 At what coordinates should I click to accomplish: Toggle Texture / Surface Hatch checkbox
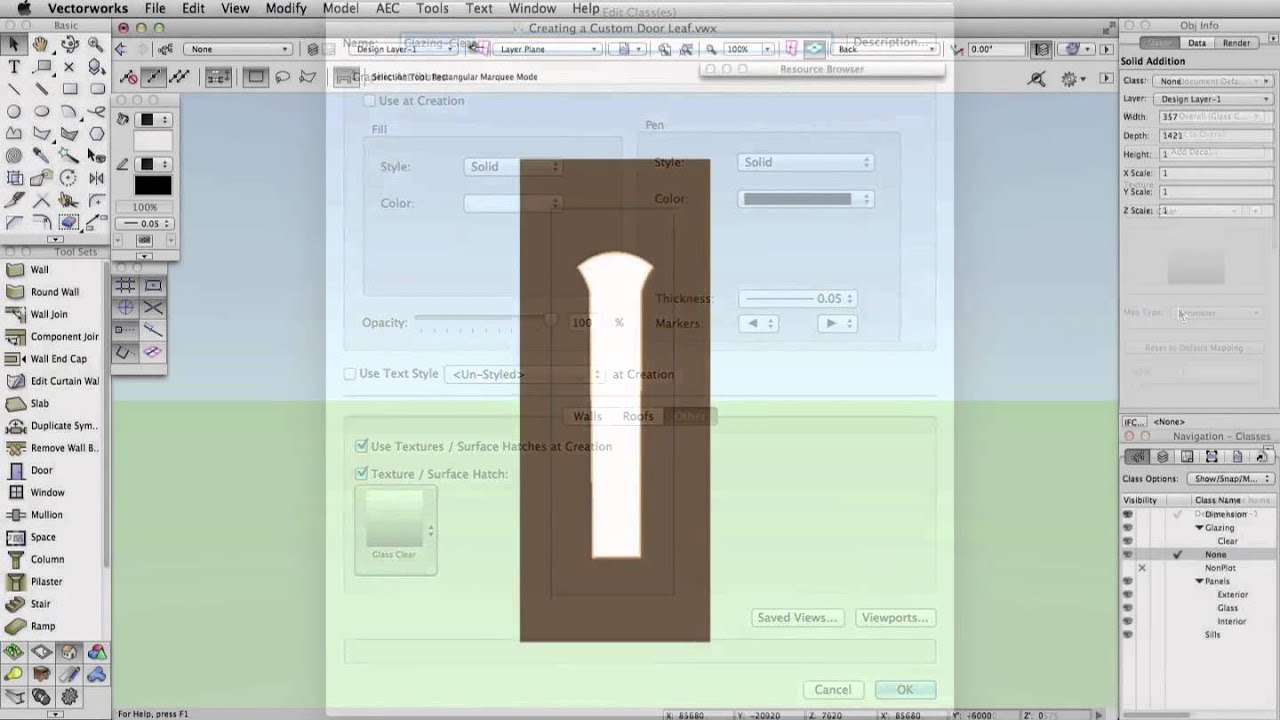click(362, 474)
